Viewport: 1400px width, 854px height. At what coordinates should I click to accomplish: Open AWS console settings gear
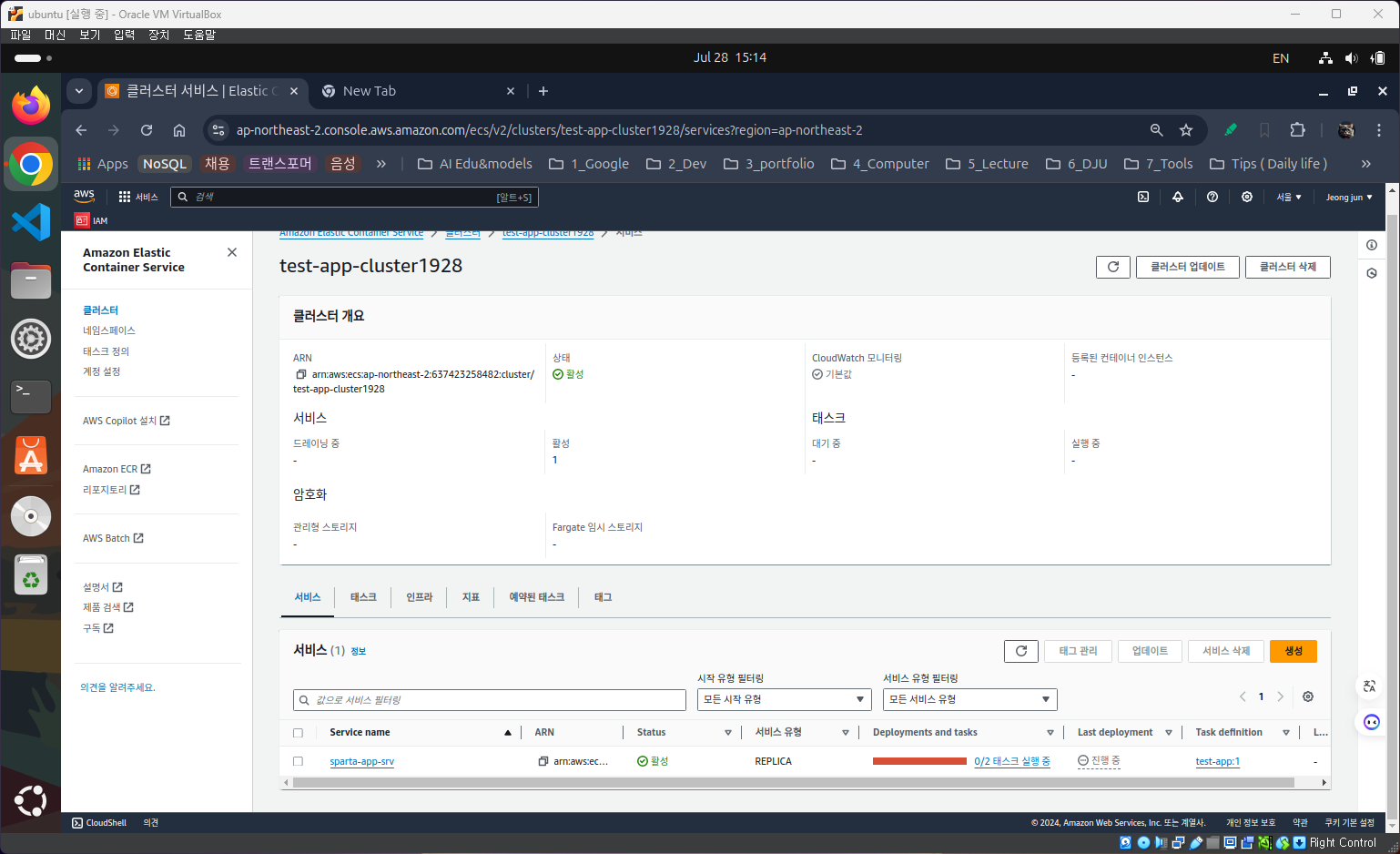pos(1247,197)
